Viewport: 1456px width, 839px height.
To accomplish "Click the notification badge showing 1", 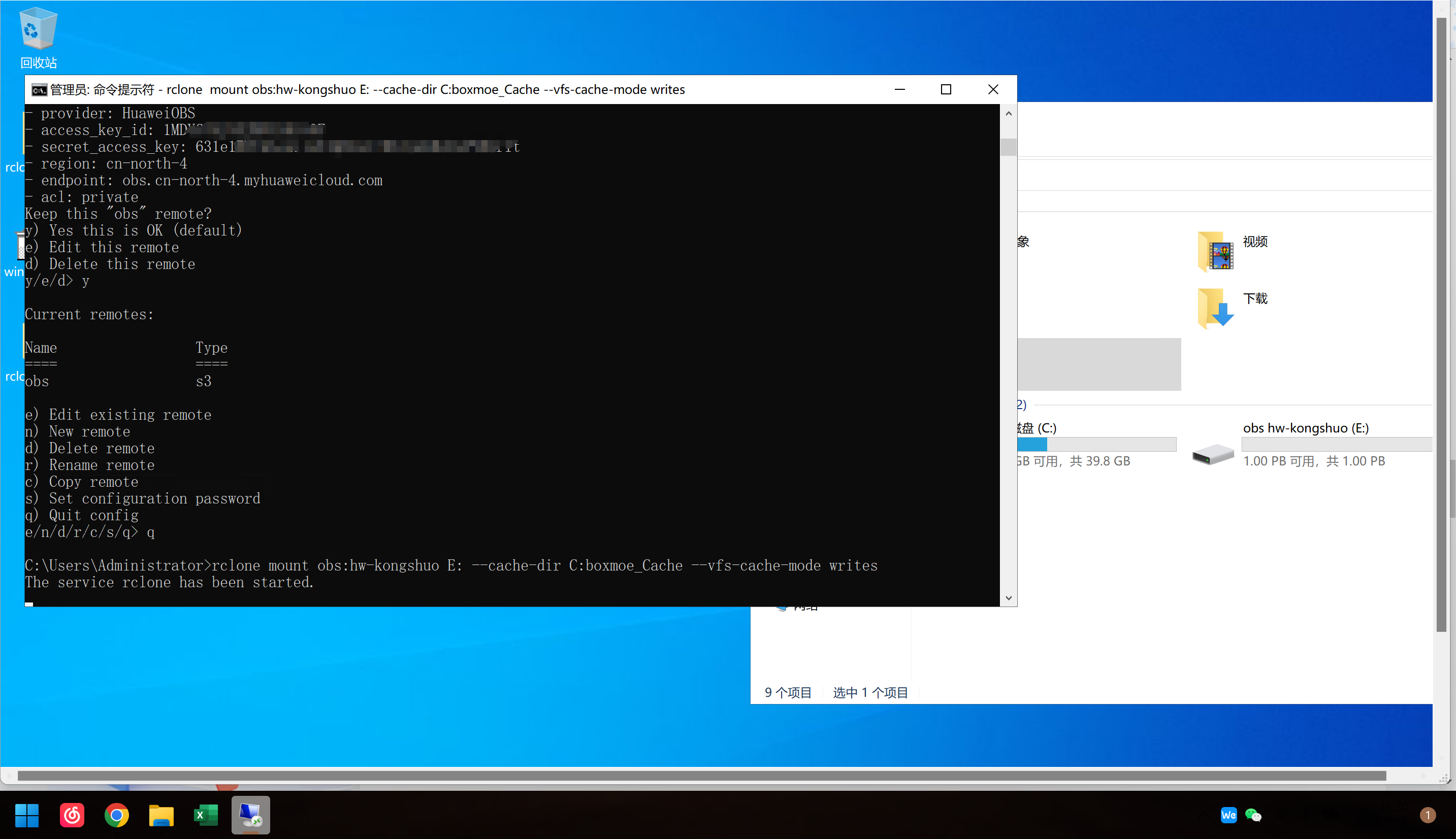I will (1427, 815).
